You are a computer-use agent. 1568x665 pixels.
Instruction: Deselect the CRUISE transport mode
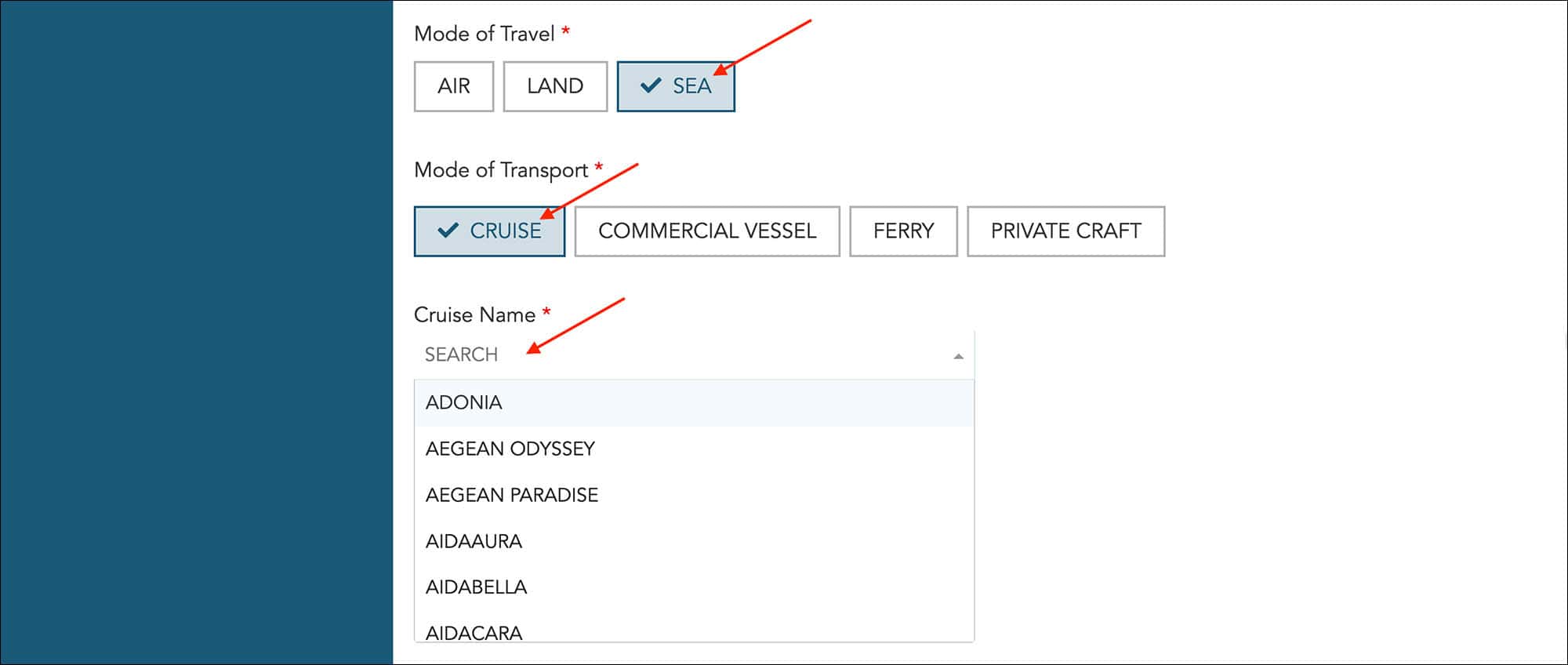[489, 231]
